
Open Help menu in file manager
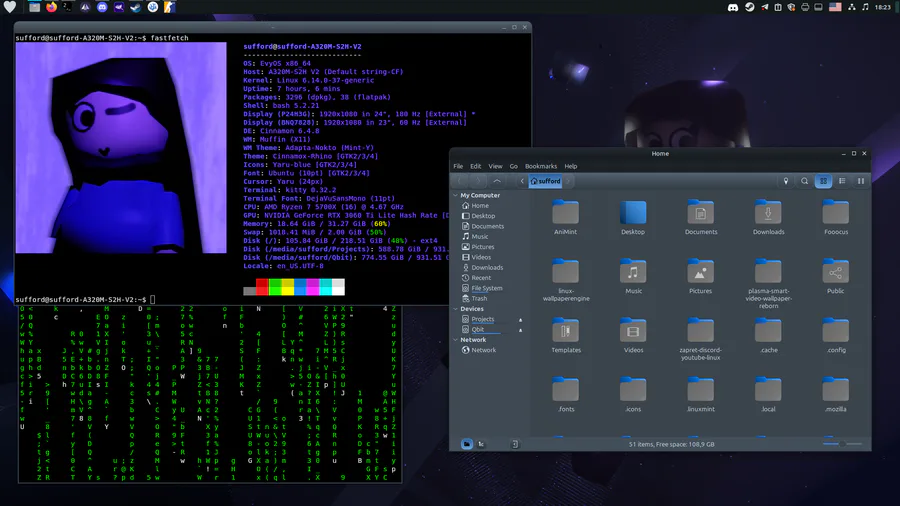tap(571, 166)
